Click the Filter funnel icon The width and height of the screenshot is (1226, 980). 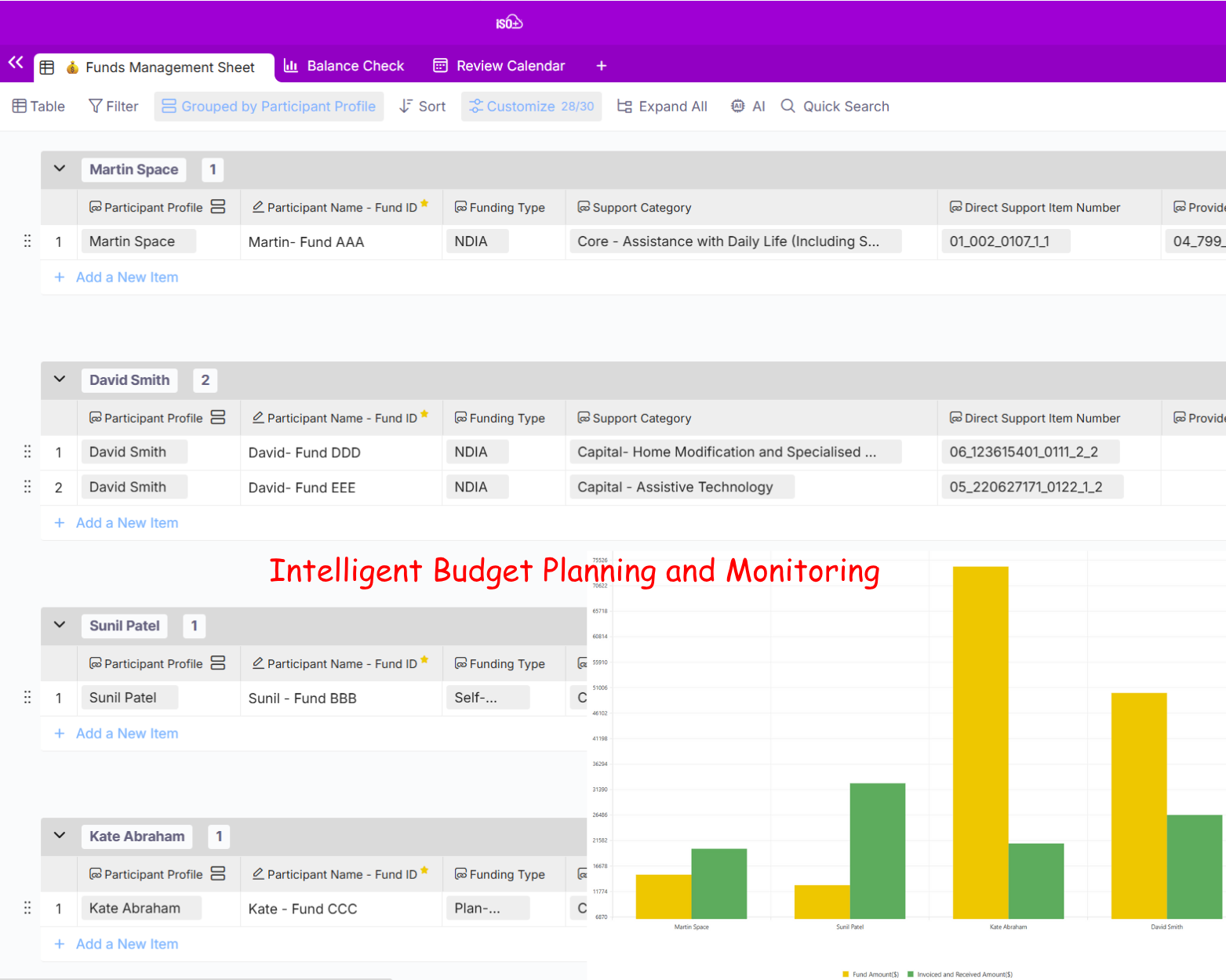[x=96, y=107]
